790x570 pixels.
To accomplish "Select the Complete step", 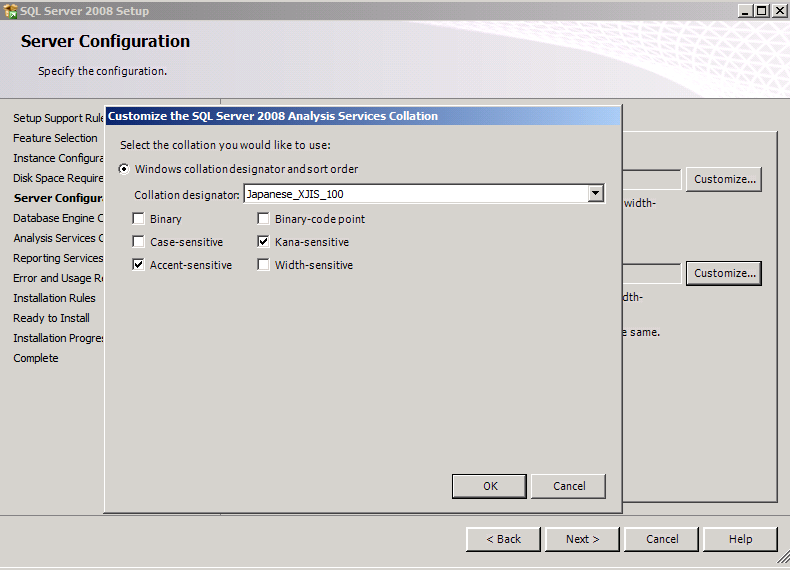I will pyautogui.click(x=36, y=358).
